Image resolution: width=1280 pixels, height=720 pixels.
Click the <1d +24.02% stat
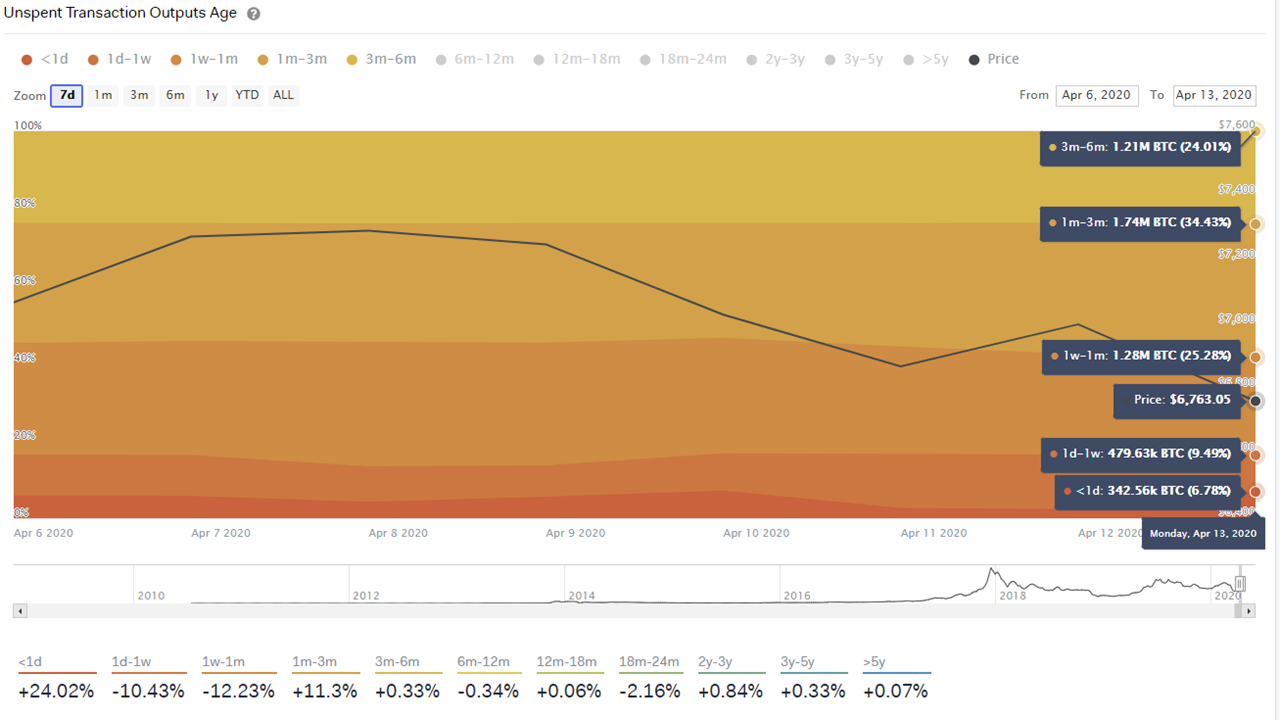point(56,690)
